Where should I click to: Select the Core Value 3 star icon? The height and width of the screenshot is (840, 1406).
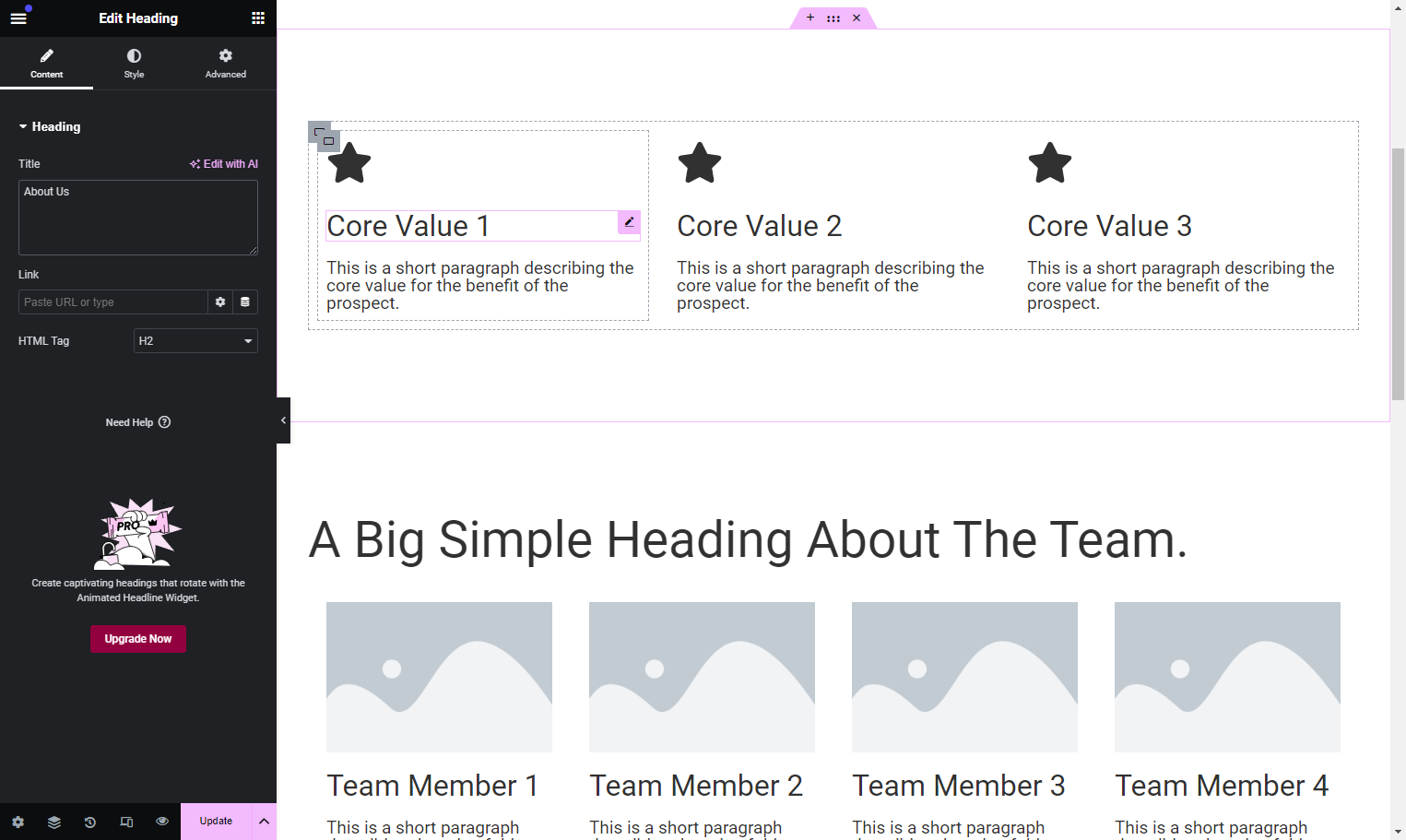pyautogui.click(x=1050, y=163)
